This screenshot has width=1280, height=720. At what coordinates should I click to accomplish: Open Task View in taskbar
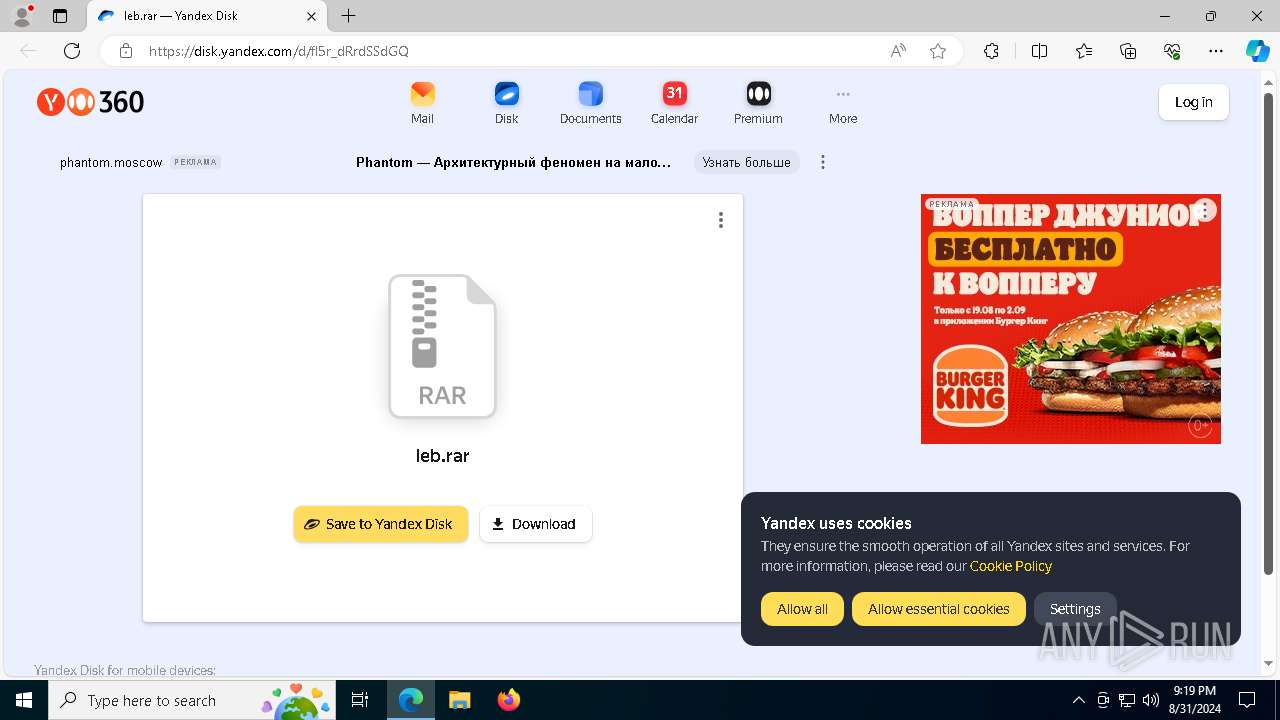pyautogui.click(x=360, y=700)
